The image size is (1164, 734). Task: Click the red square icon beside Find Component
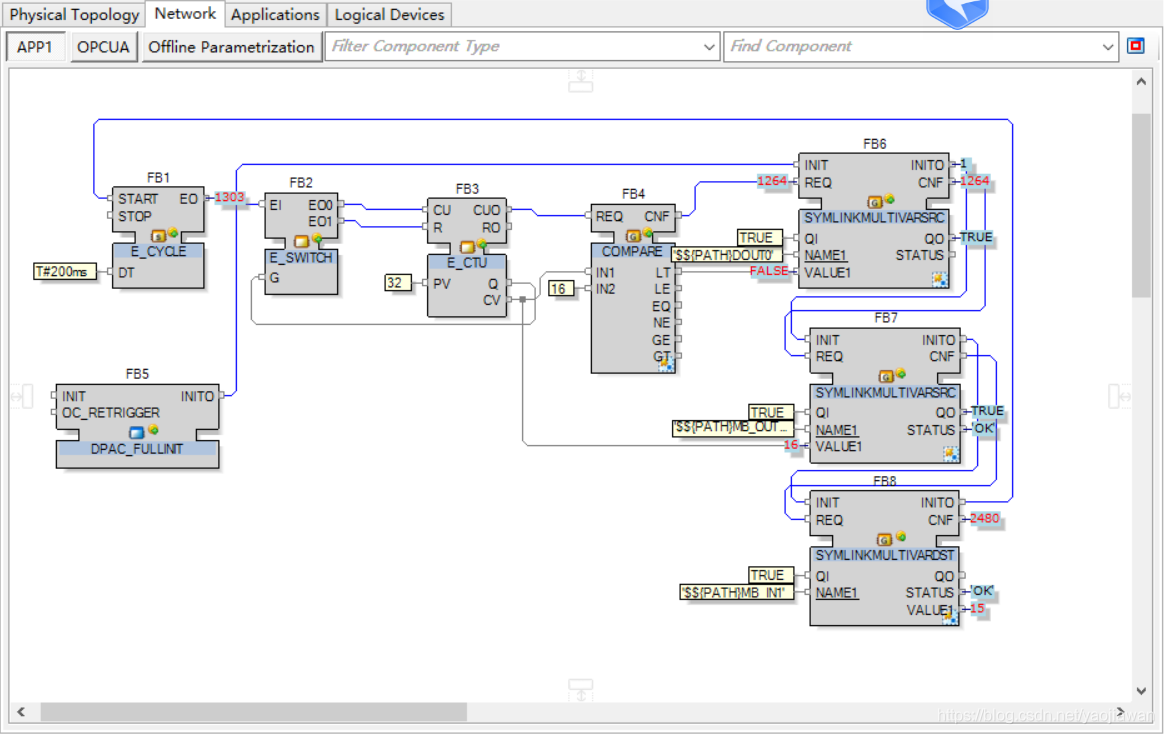[1135, 46]
